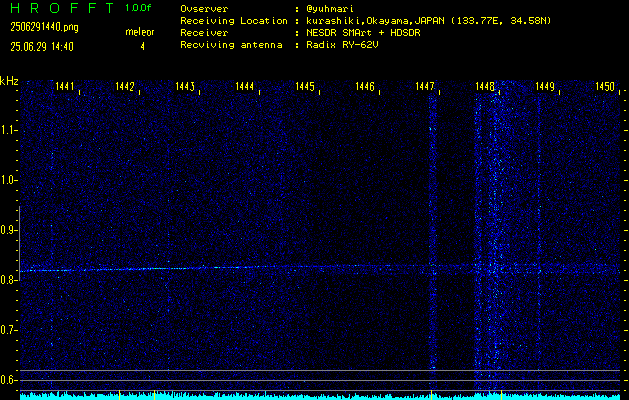Click the 1444 time axis label
This screenshot has width=629, height=400.
tap(244, 86)
